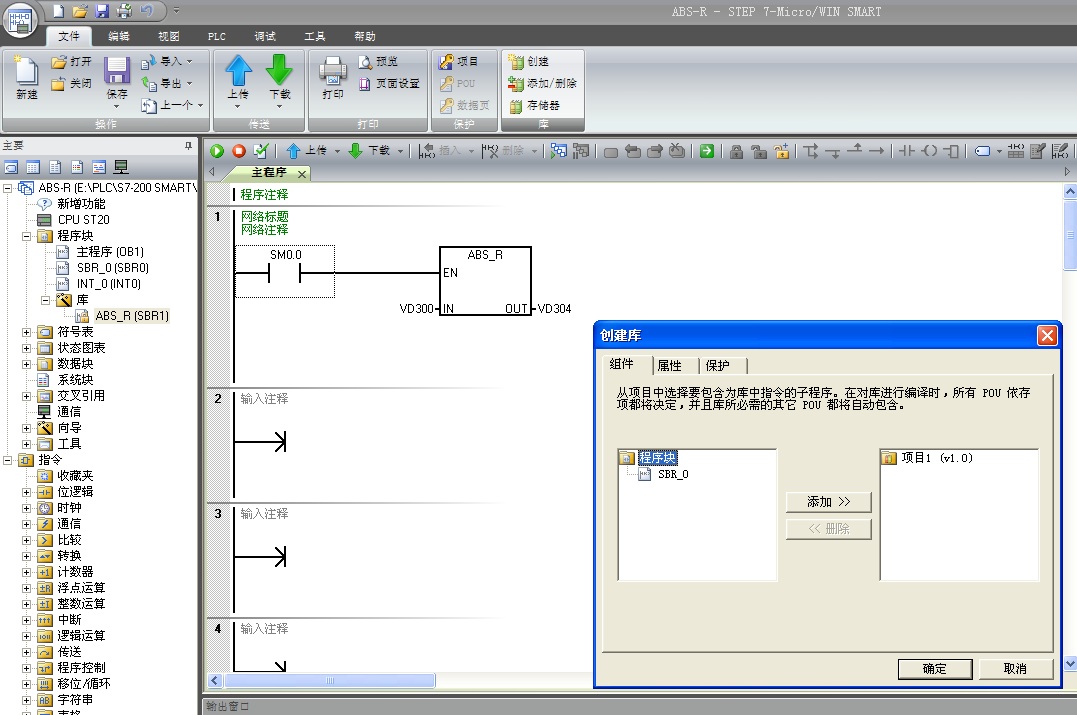Open Print Preview (预览)

click(x=378, y=61)
